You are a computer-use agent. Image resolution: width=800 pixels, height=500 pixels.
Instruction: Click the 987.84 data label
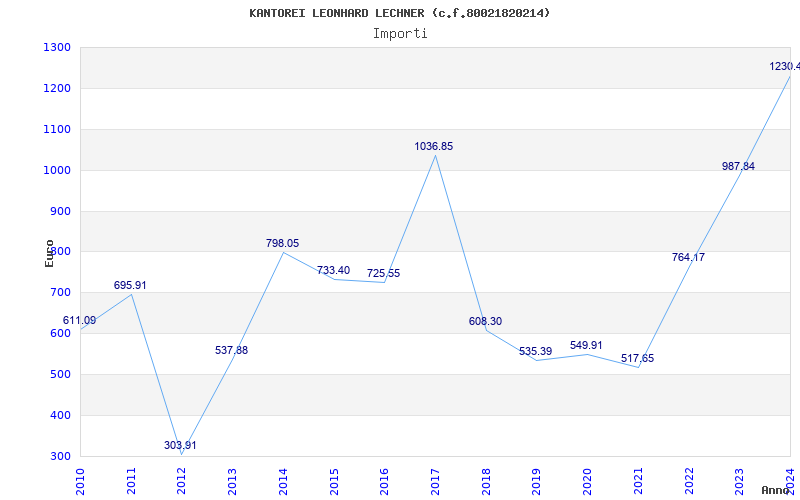[x=738, y=166]
